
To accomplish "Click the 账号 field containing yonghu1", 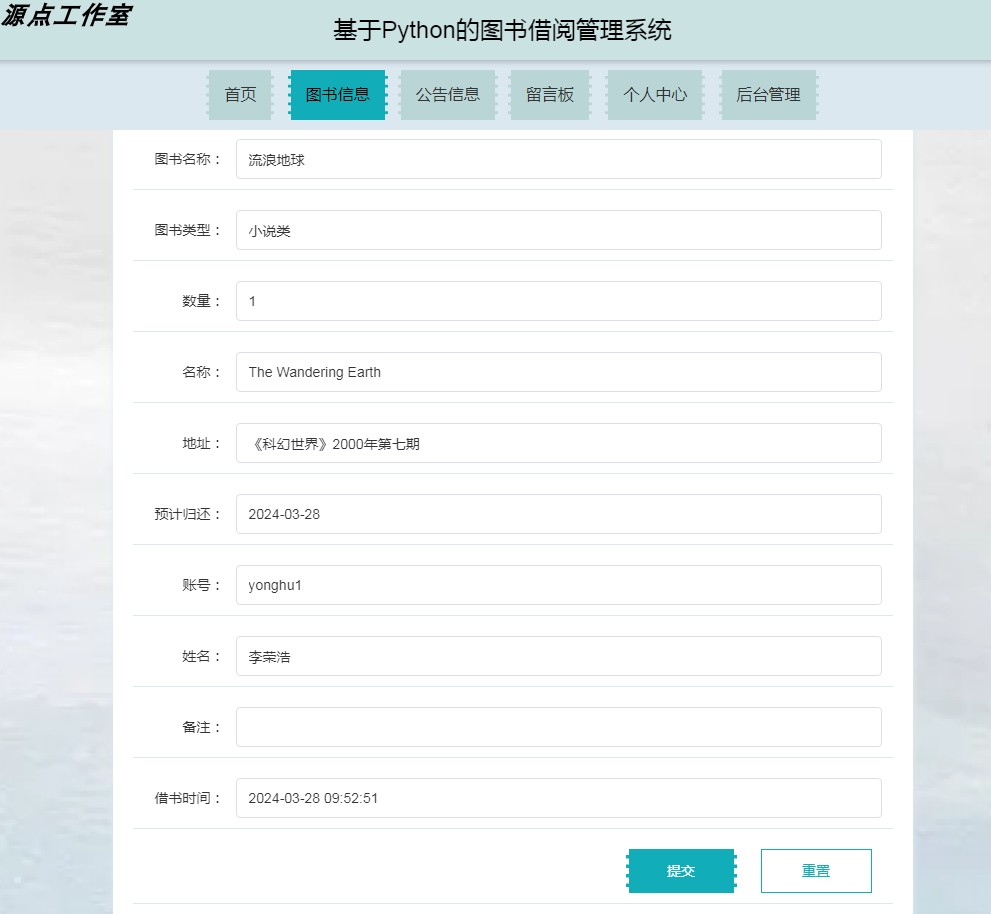I will (558, 584).
